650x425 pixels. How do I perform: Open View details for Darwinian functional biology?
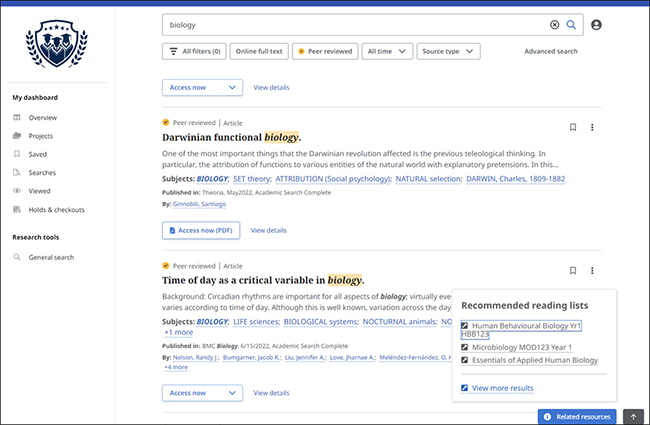point(269,230)
